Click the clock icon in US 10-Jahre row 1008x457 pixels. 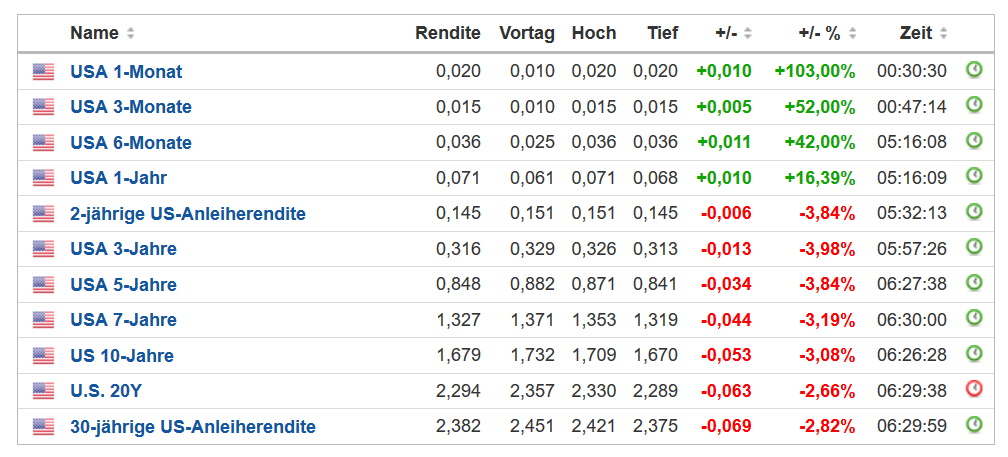point(974,353)
